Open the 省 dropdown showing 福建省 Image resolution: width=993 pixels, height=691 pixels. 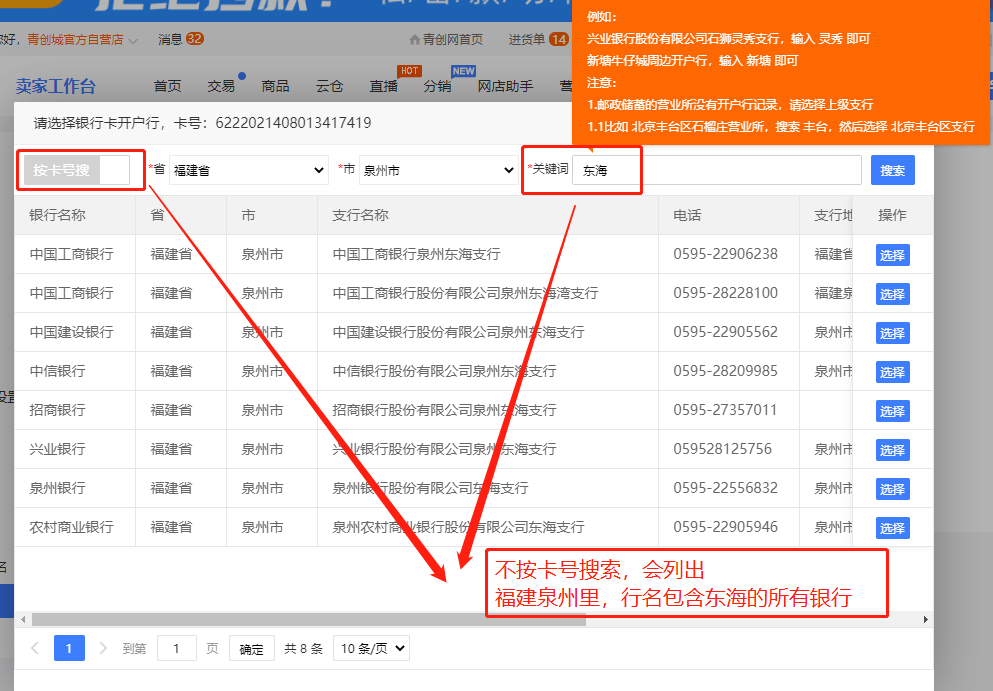248,171
